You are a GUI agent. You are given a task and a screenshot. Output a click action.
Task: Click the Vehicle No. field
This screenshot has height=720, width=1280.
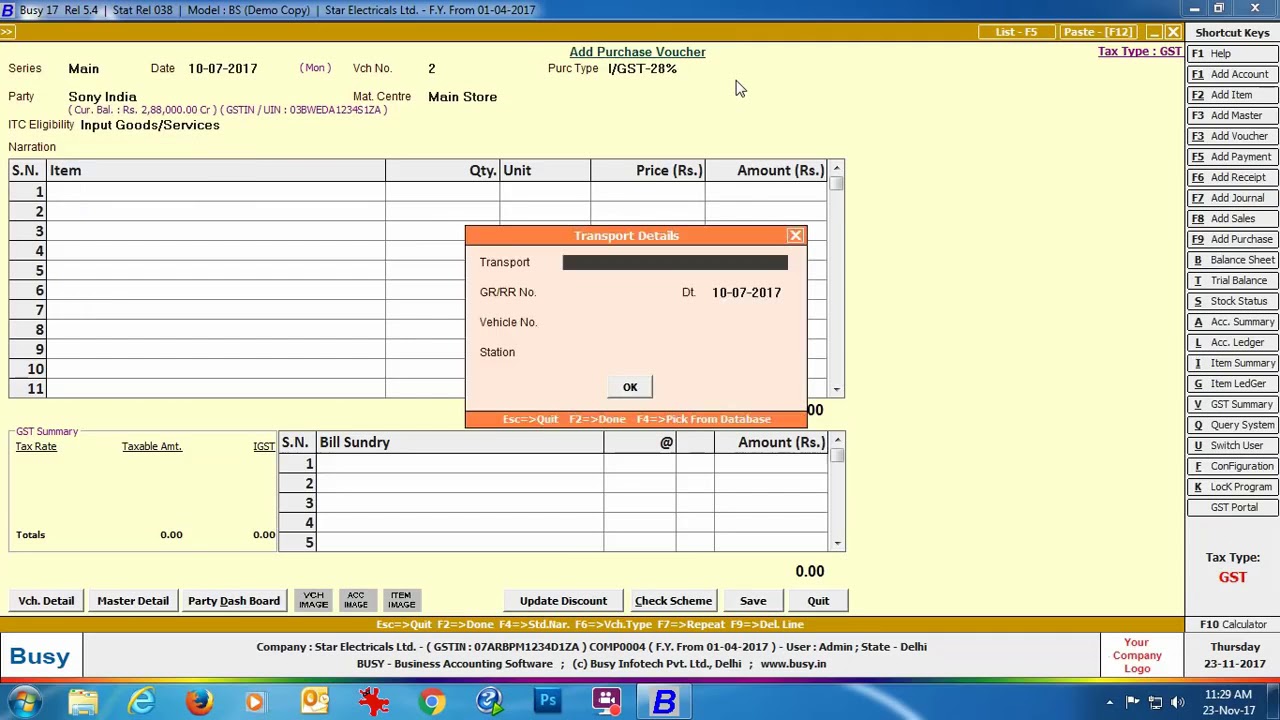[675, 322]
